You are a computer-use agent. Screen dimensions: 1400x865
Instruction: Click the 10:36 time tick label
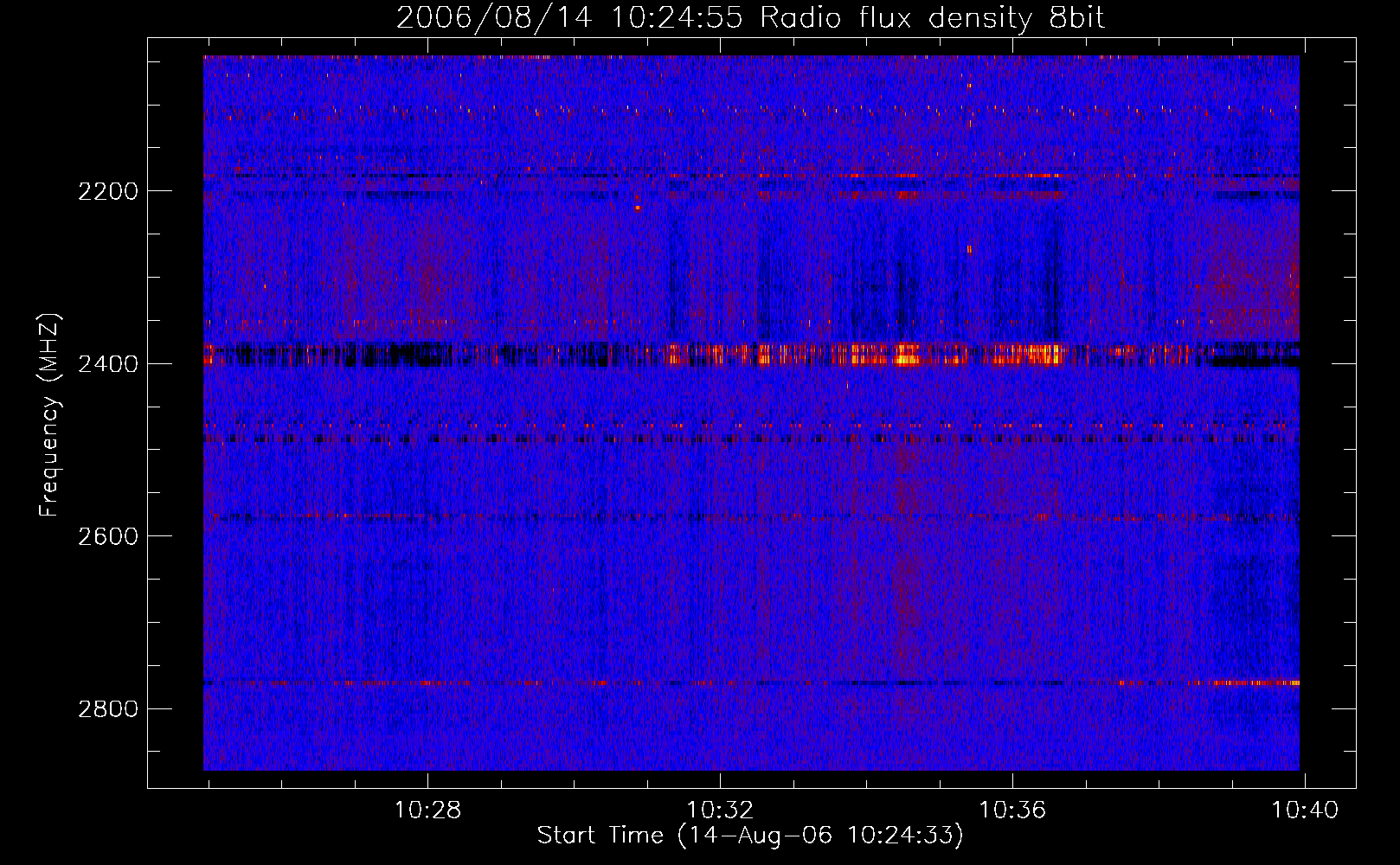pyautogui.click(x=1012, y=811)
